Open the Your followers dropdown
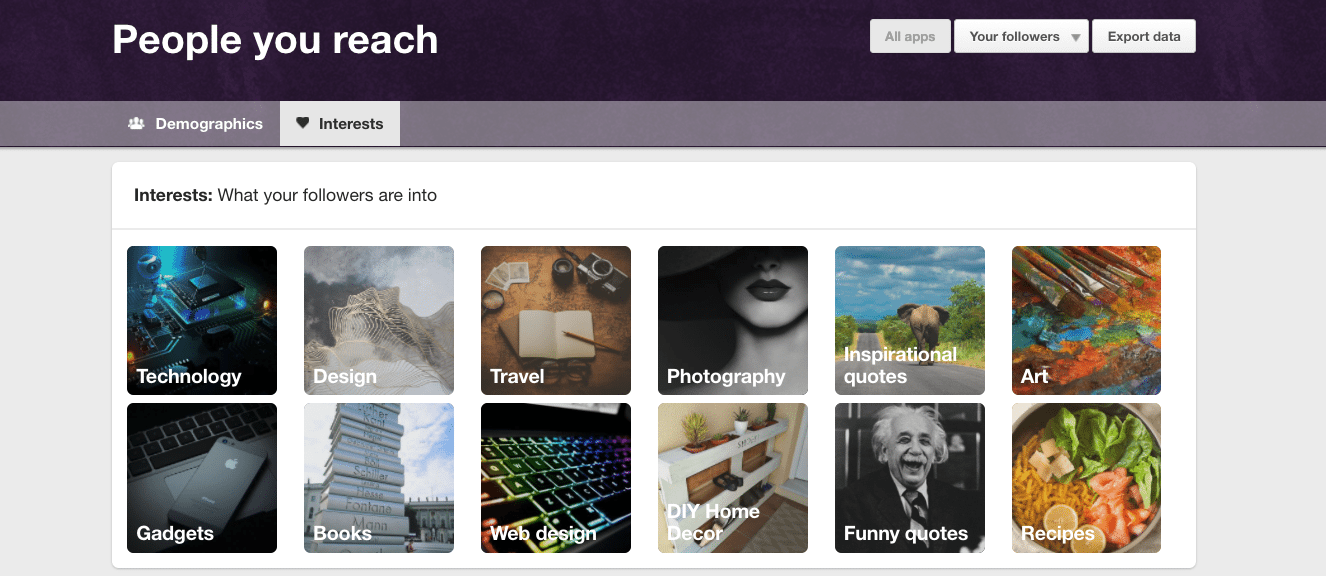The width and height of the screenshot is (1326, 576). point(1013,35)
